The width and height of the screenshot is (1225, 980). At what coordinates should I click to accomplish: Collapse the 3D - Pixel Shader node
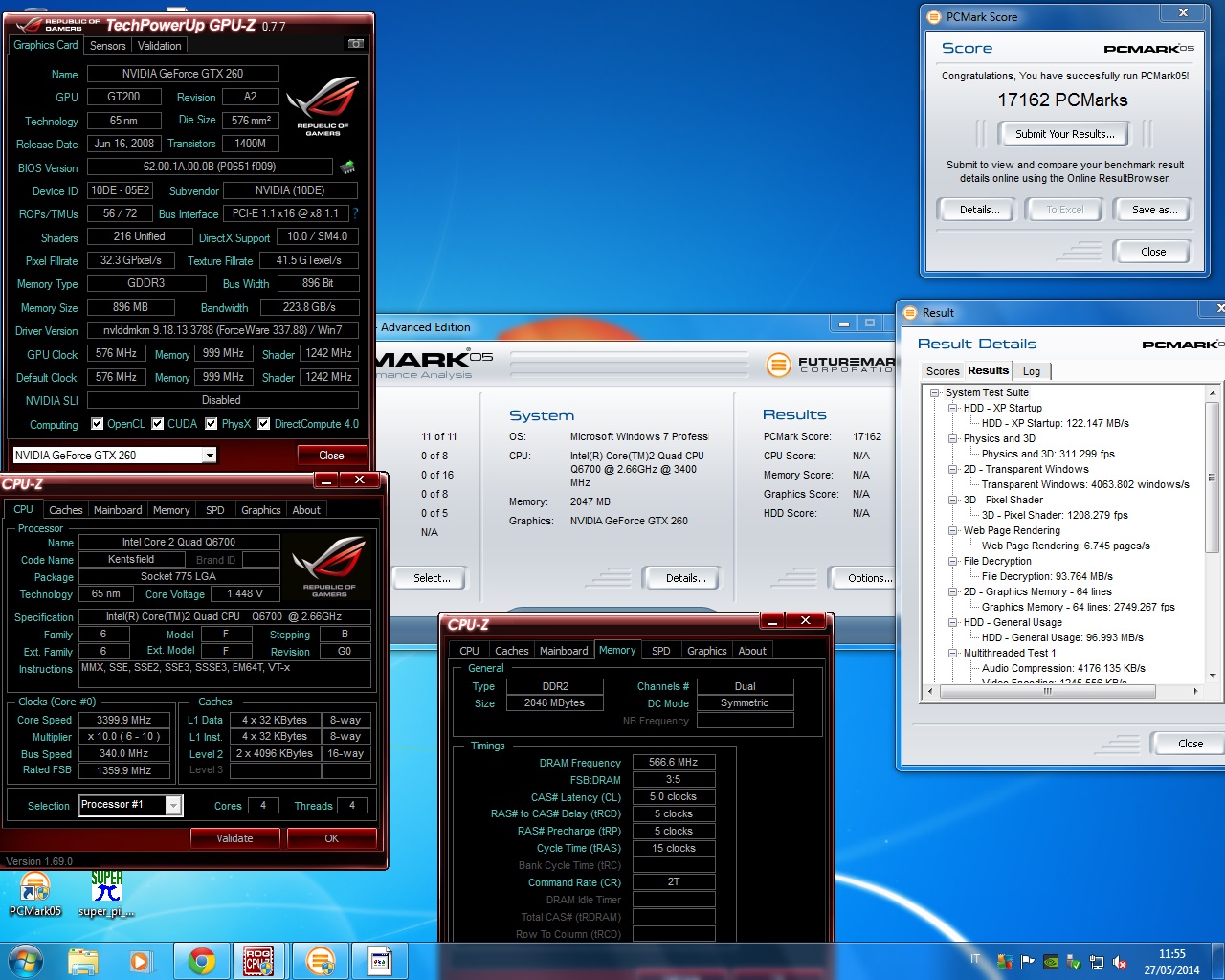(x=953, y=500)
